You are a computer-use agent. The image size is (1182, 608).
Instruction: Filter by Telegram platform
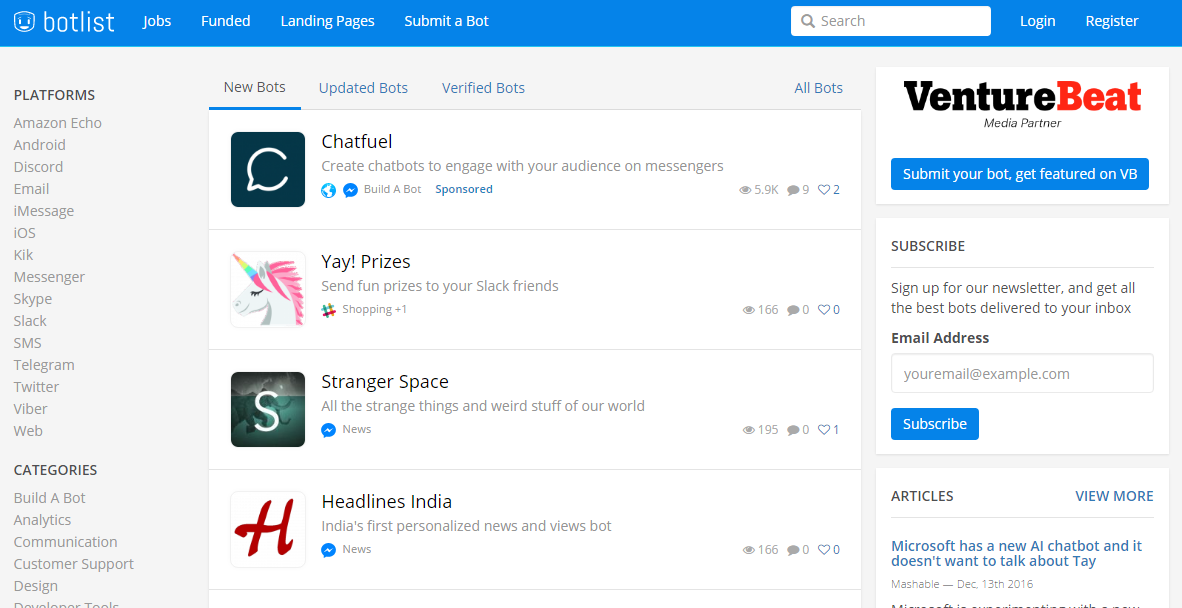click(x=44, y=365)
